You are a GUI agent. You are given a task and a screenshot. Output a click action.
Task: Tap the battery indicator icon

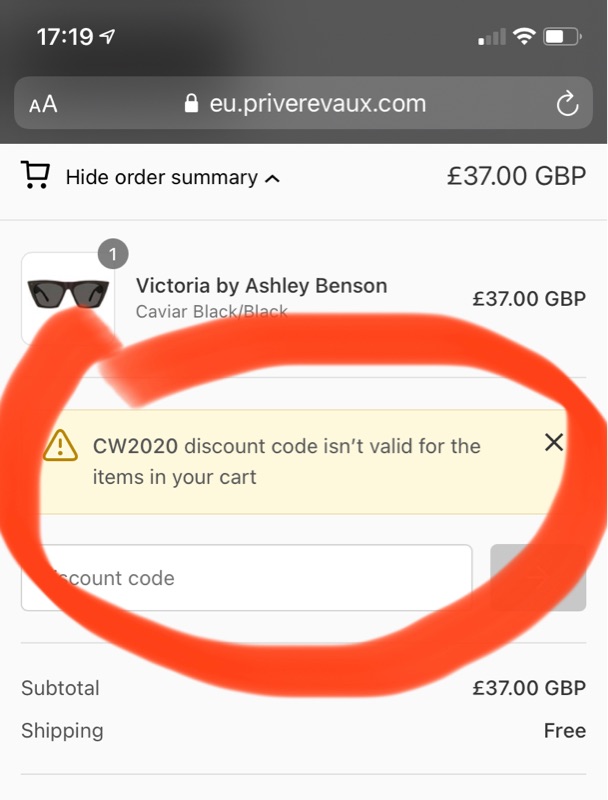point(561,38)
